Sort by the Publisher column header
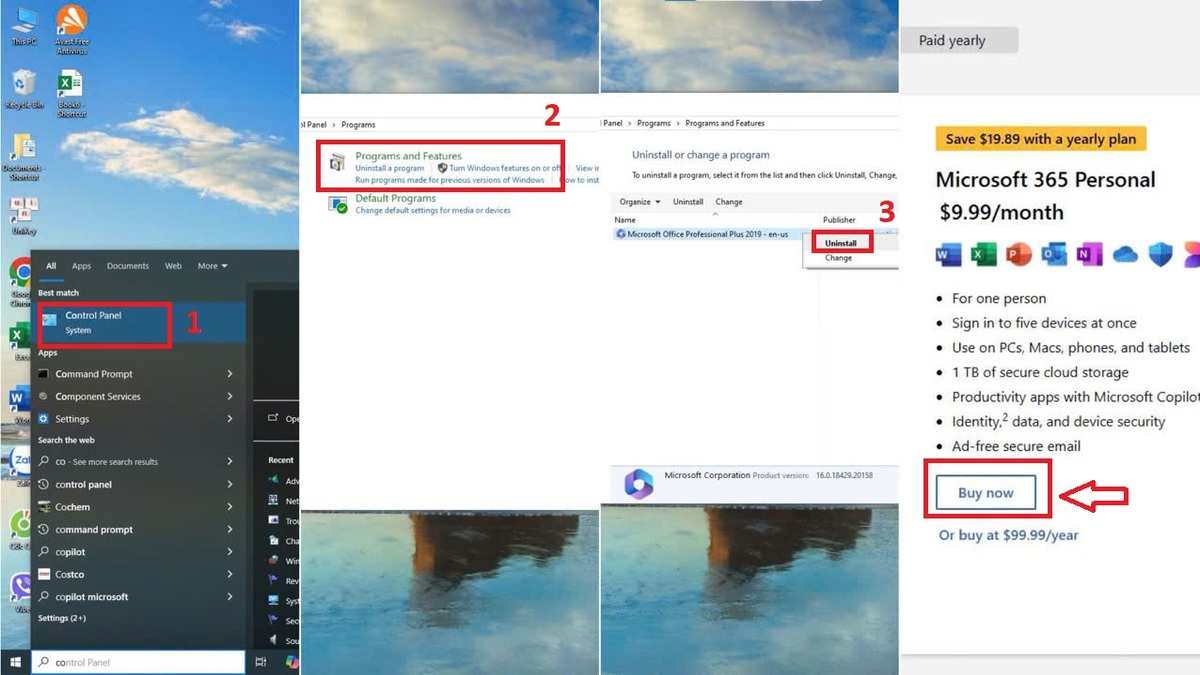Viewport: 1200px width, 675px height. click(x=840, y=220)
